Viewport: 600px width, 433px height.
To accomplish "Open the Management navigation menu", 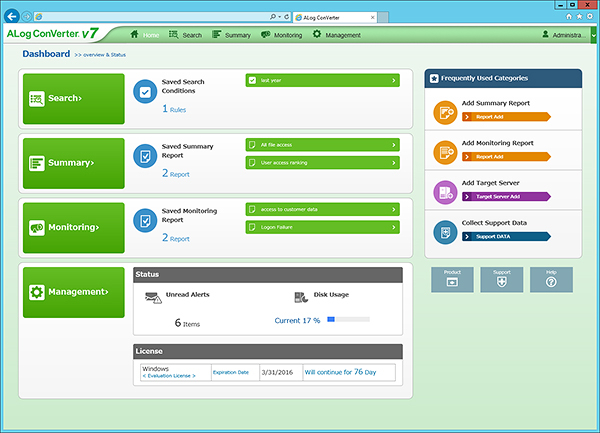I will pos(337,35).
